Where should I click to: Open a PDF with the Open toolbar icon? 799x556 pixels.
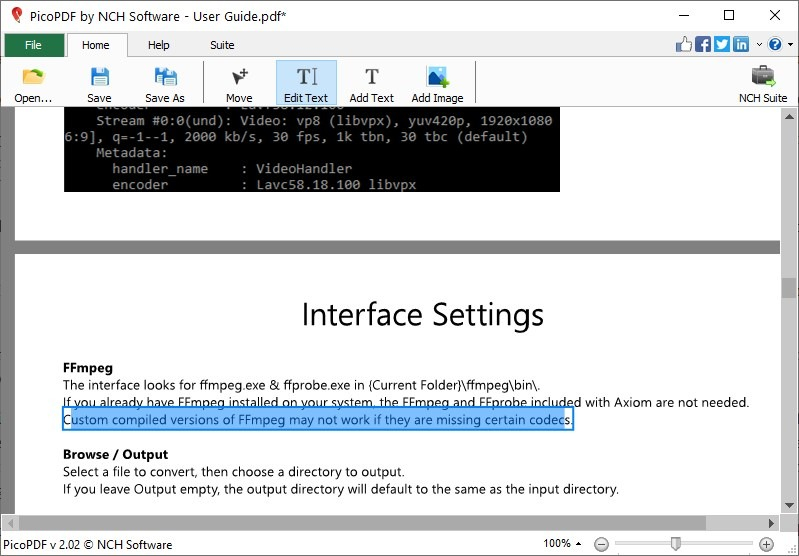pyautogui.click(x=33, y=83)
